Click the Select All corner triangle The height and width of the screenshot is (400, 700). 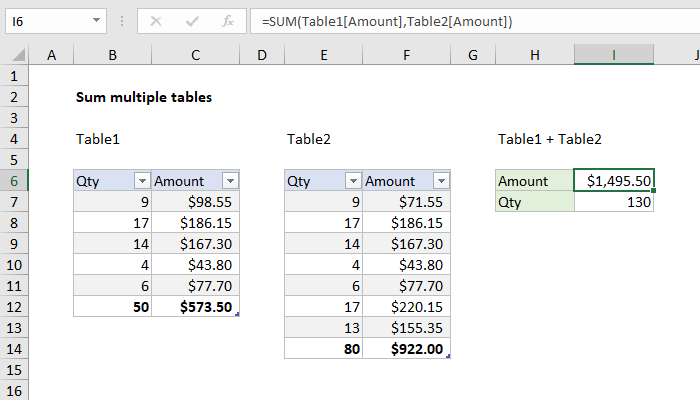coord(16,55)
